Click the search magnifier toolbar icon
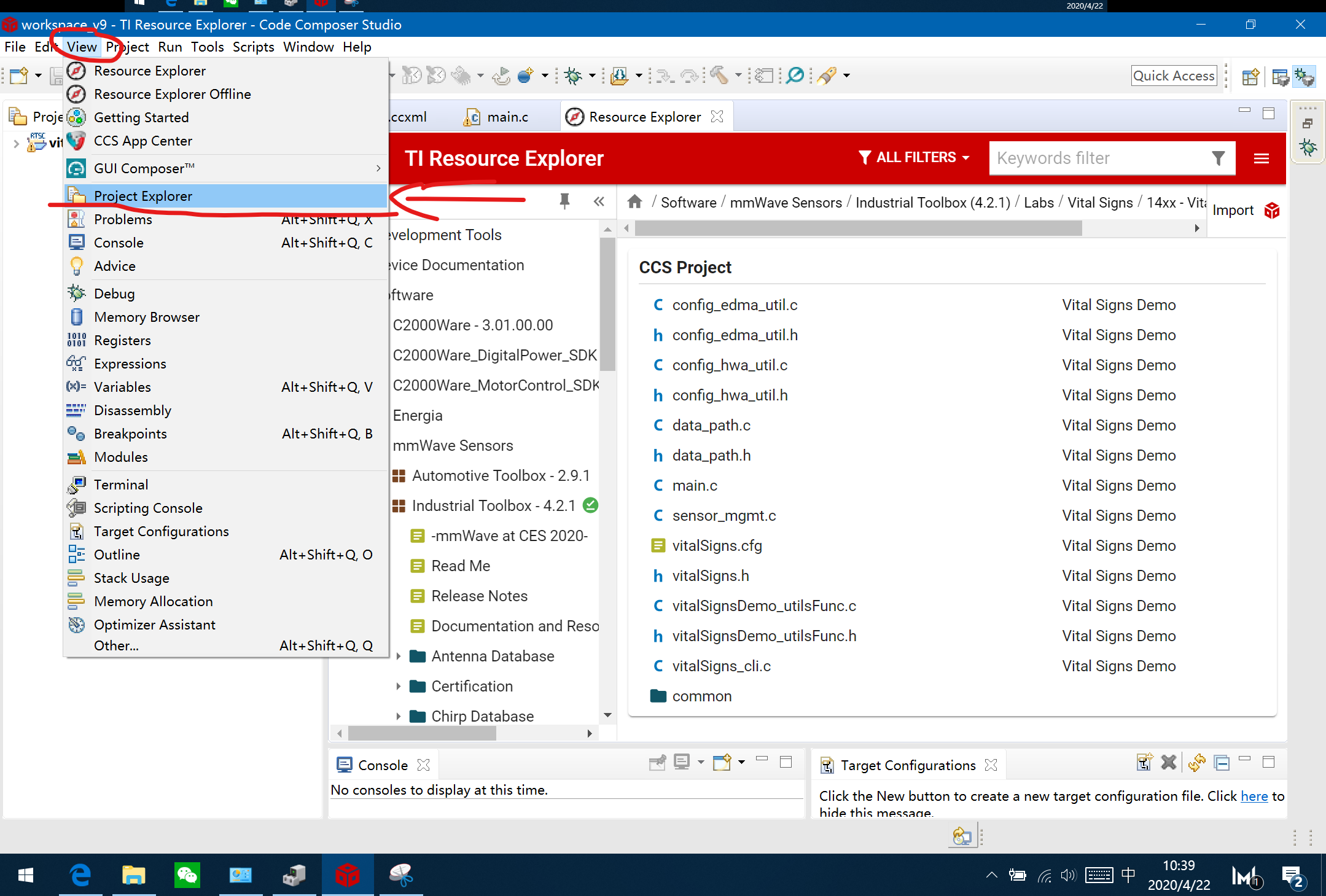 coord(795,76)
